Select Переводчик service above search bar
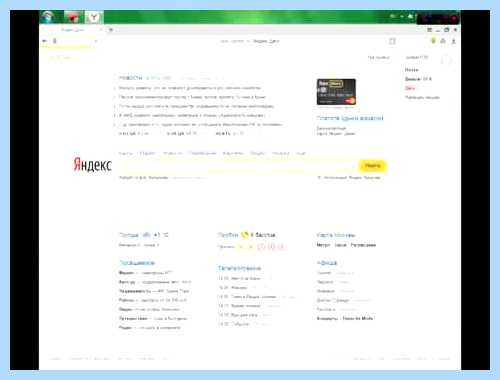 click(x=202, y=153)
